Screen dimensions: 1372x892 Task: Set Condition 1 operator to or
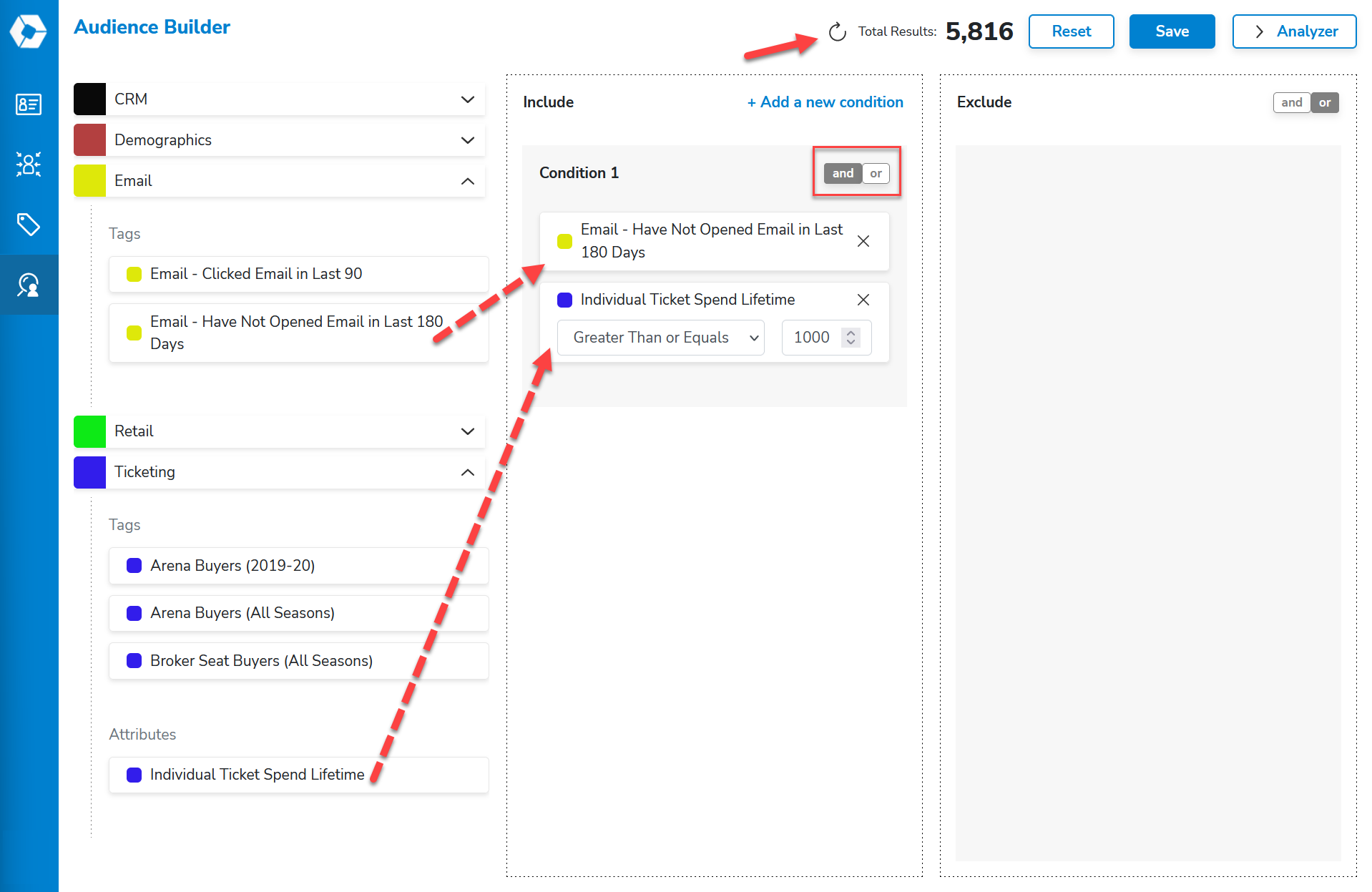click(x=876, y=173)
